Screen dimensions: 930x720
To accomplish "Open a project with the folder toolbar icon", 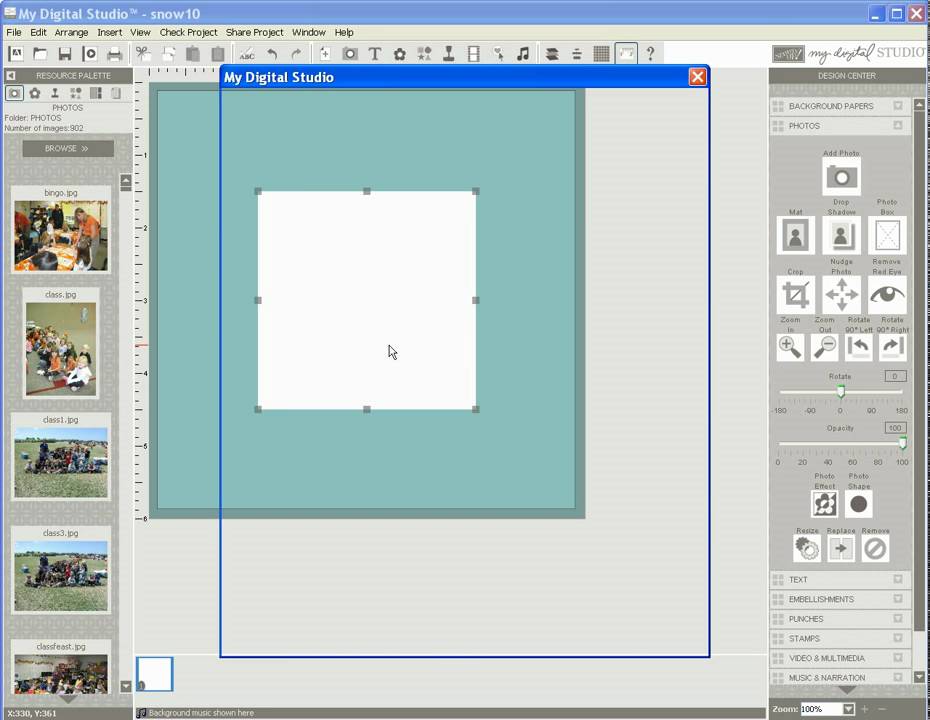I will tap(40, 54).
